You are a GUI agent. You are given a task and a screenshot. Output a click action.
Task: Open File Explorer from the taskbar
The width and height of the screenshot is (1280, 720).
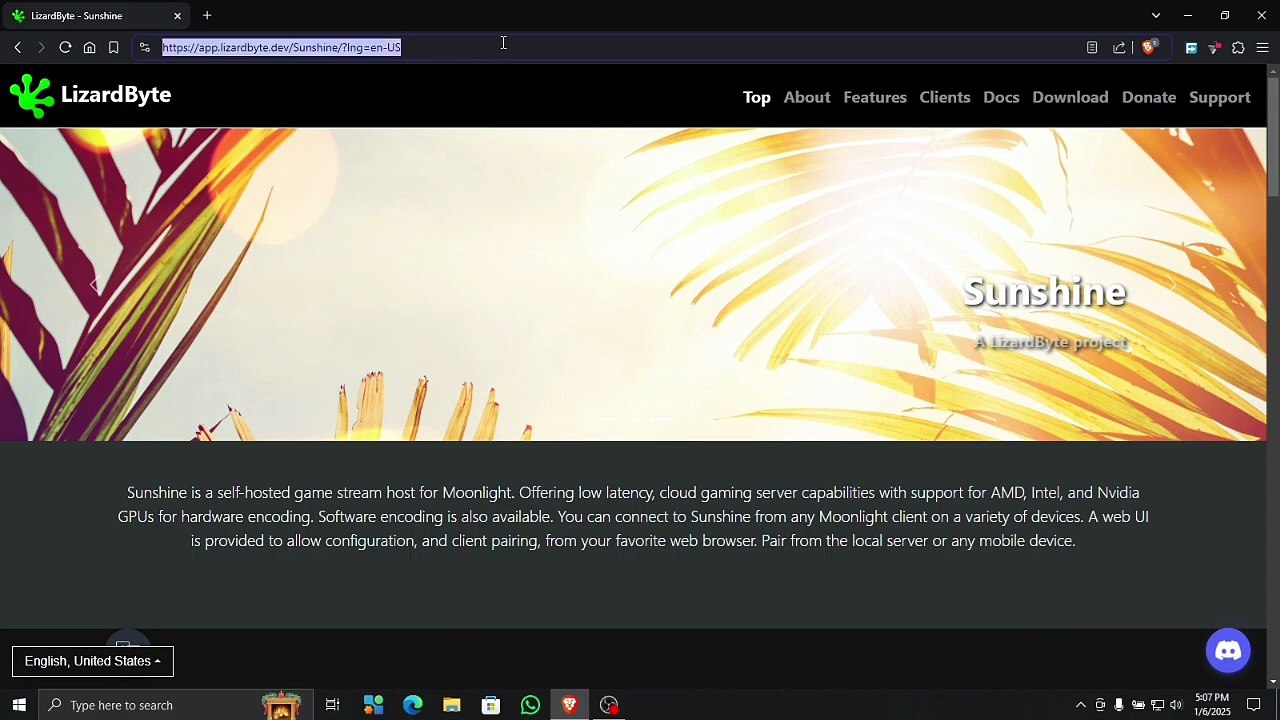[x=451, y=705]
